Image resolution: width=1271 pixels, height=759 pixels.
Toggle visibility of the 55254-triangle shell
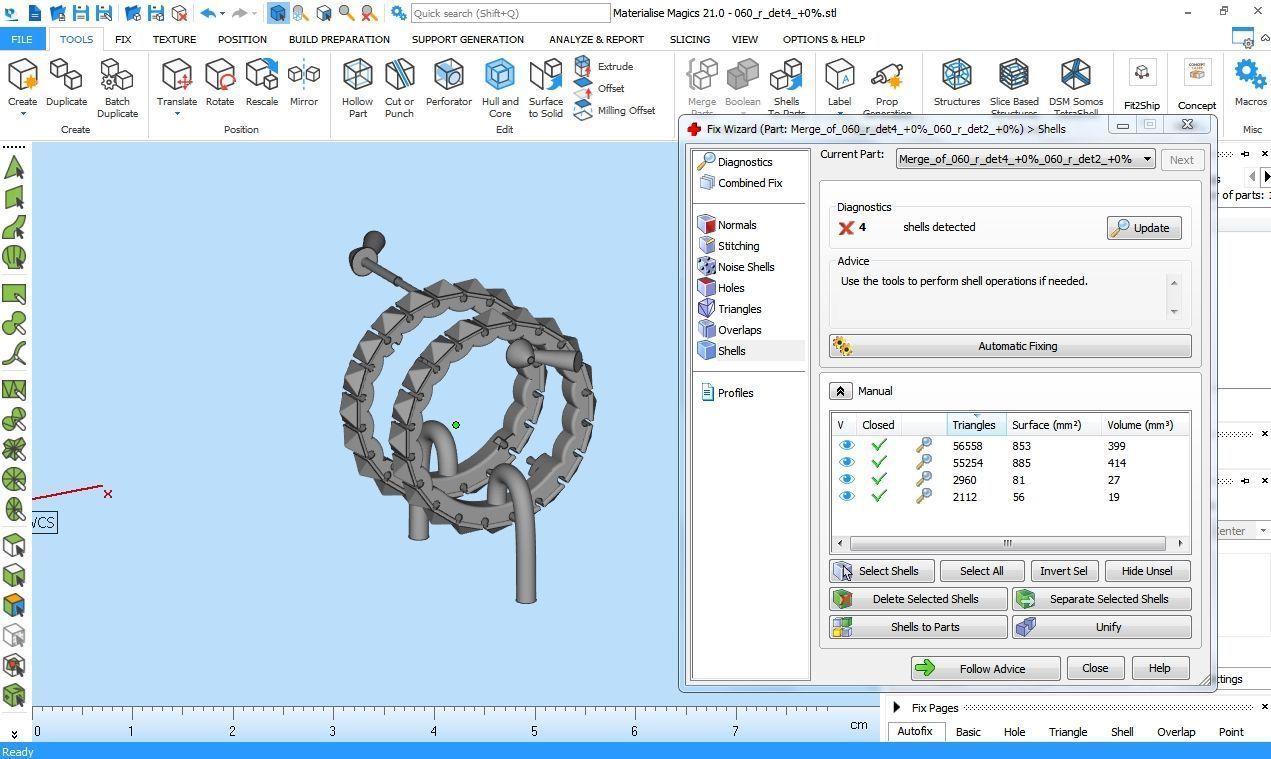[846, 463]
